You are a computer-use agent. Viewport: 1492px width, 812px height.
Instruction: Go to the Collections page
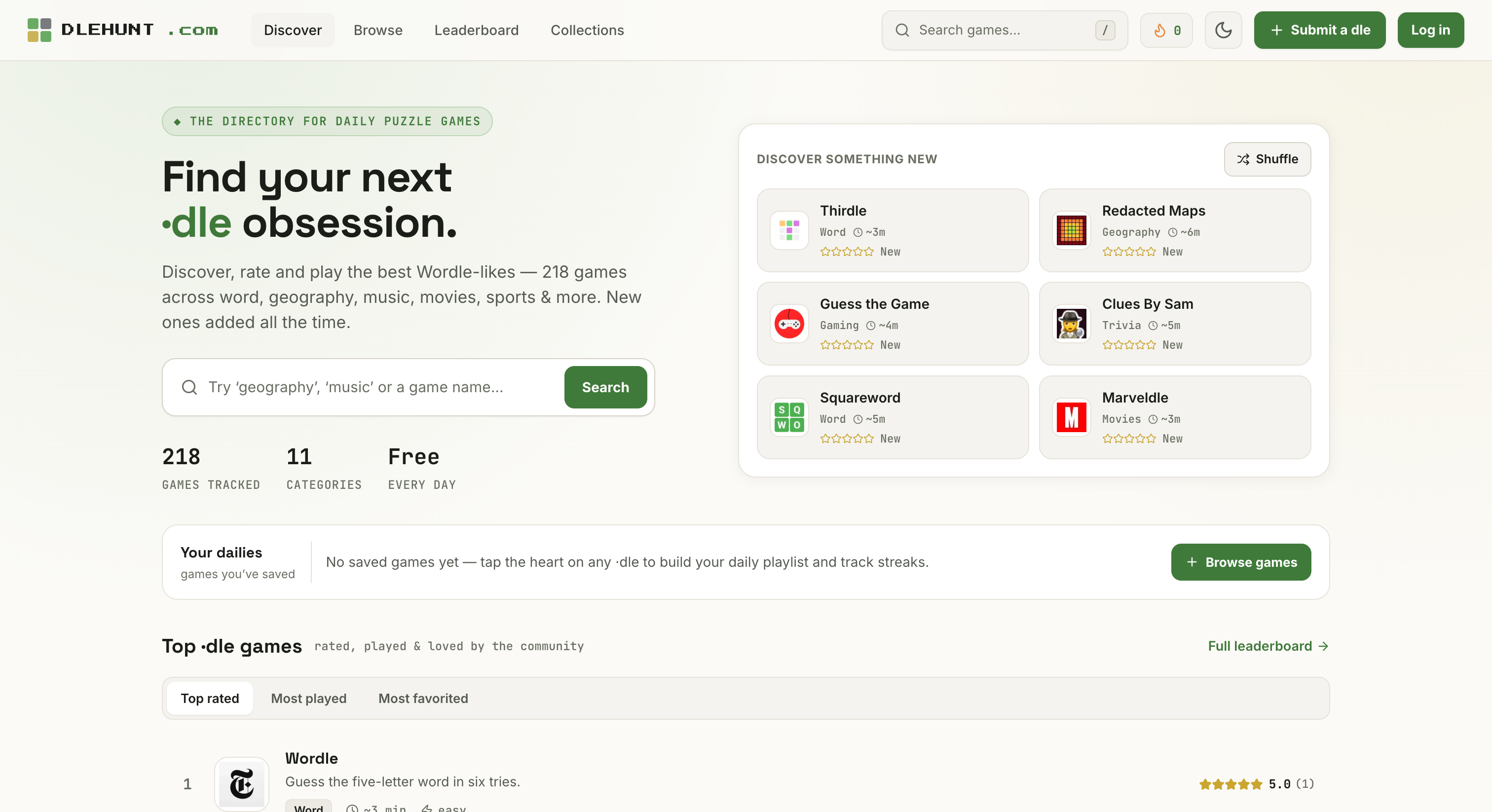pos(587,30)
